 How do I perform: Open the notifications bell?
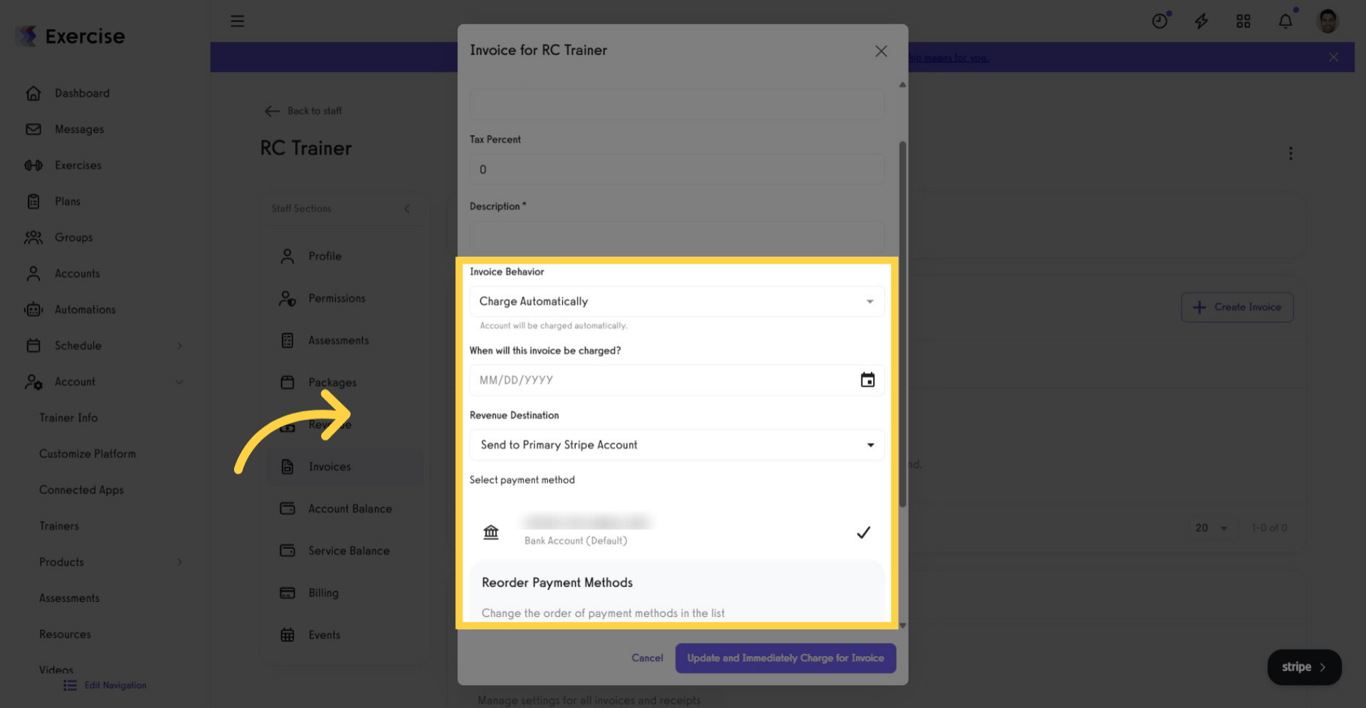click(1285, 20)
